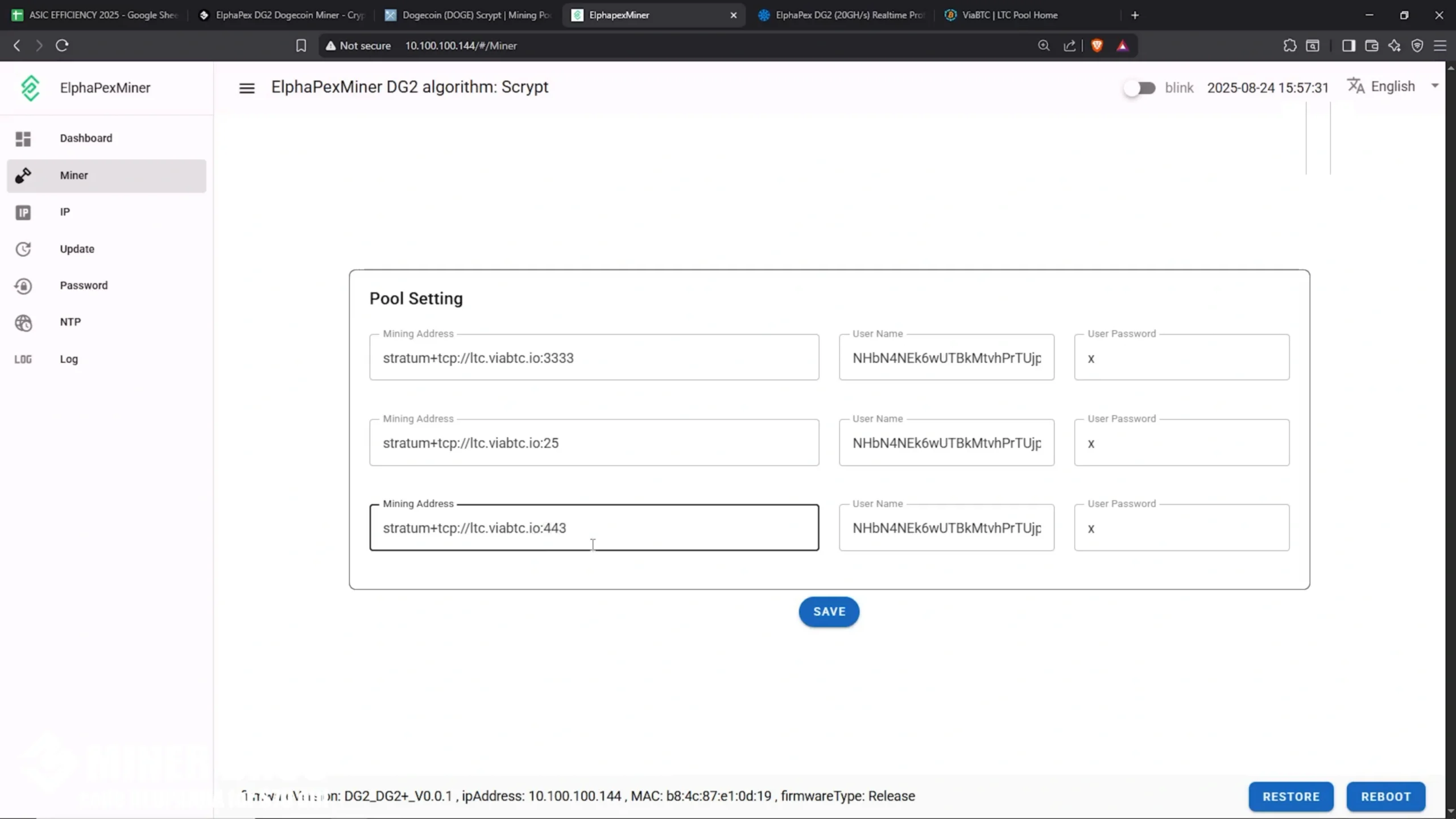
Task: Click the RESTORE button
Action: [x=1290, y=796]
